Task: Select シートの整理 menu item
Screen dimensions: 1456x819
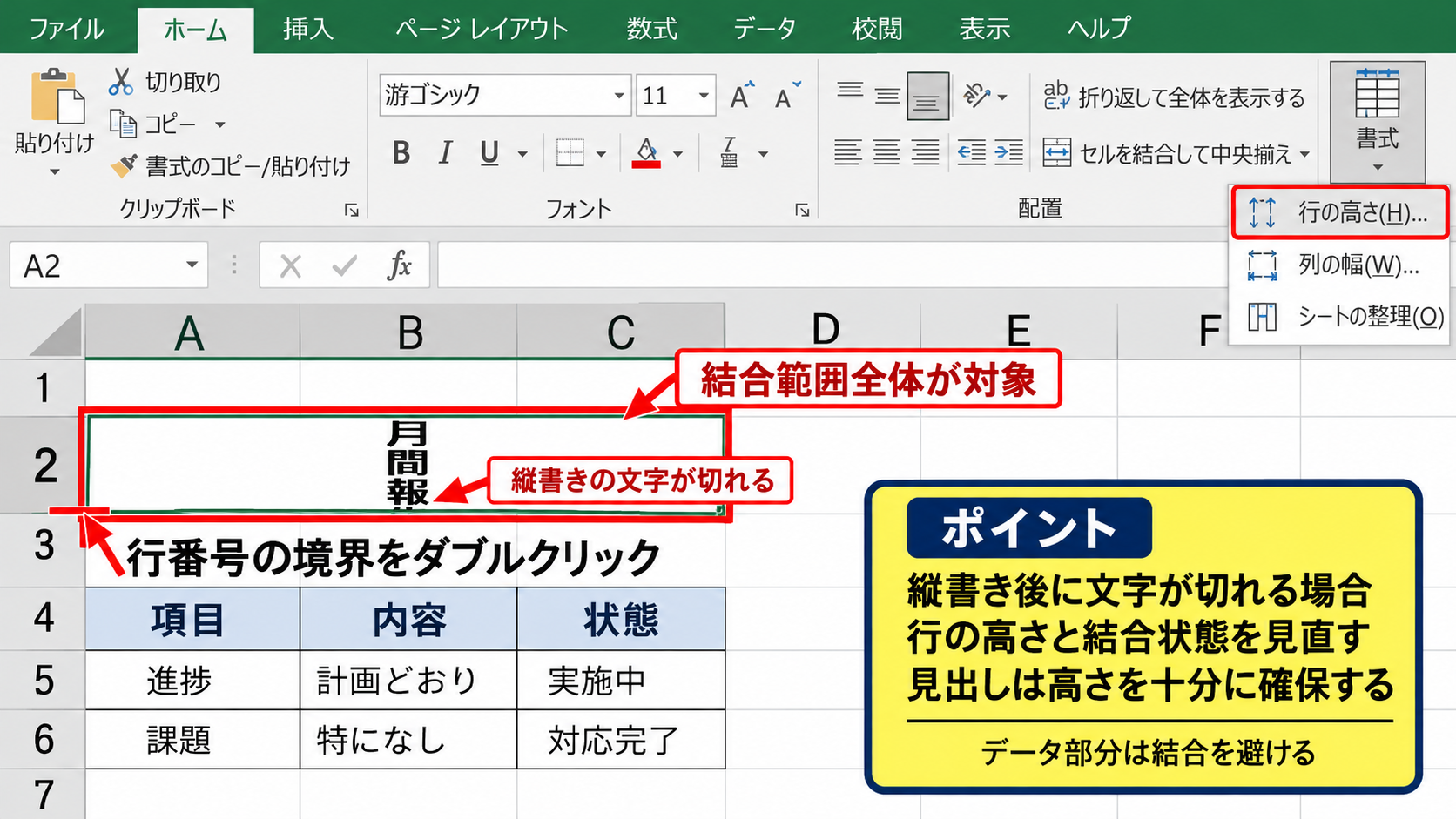Action: tap(1339, 316)
